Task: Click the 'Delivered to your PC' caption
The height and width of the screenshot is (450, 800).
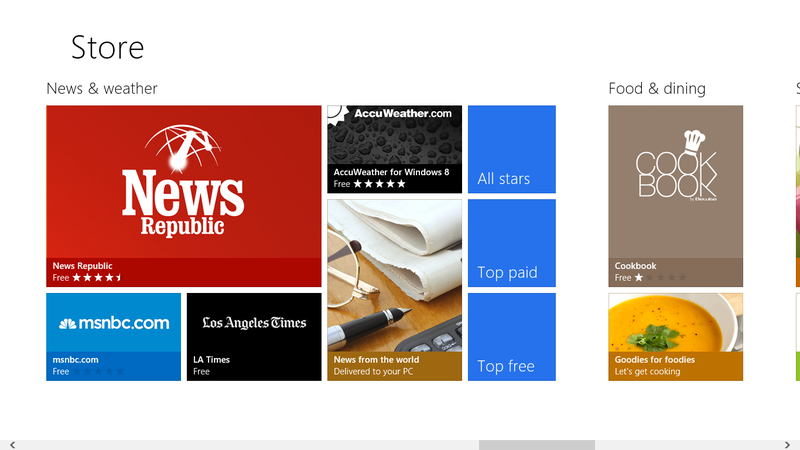Action: [x=373, y=371]
